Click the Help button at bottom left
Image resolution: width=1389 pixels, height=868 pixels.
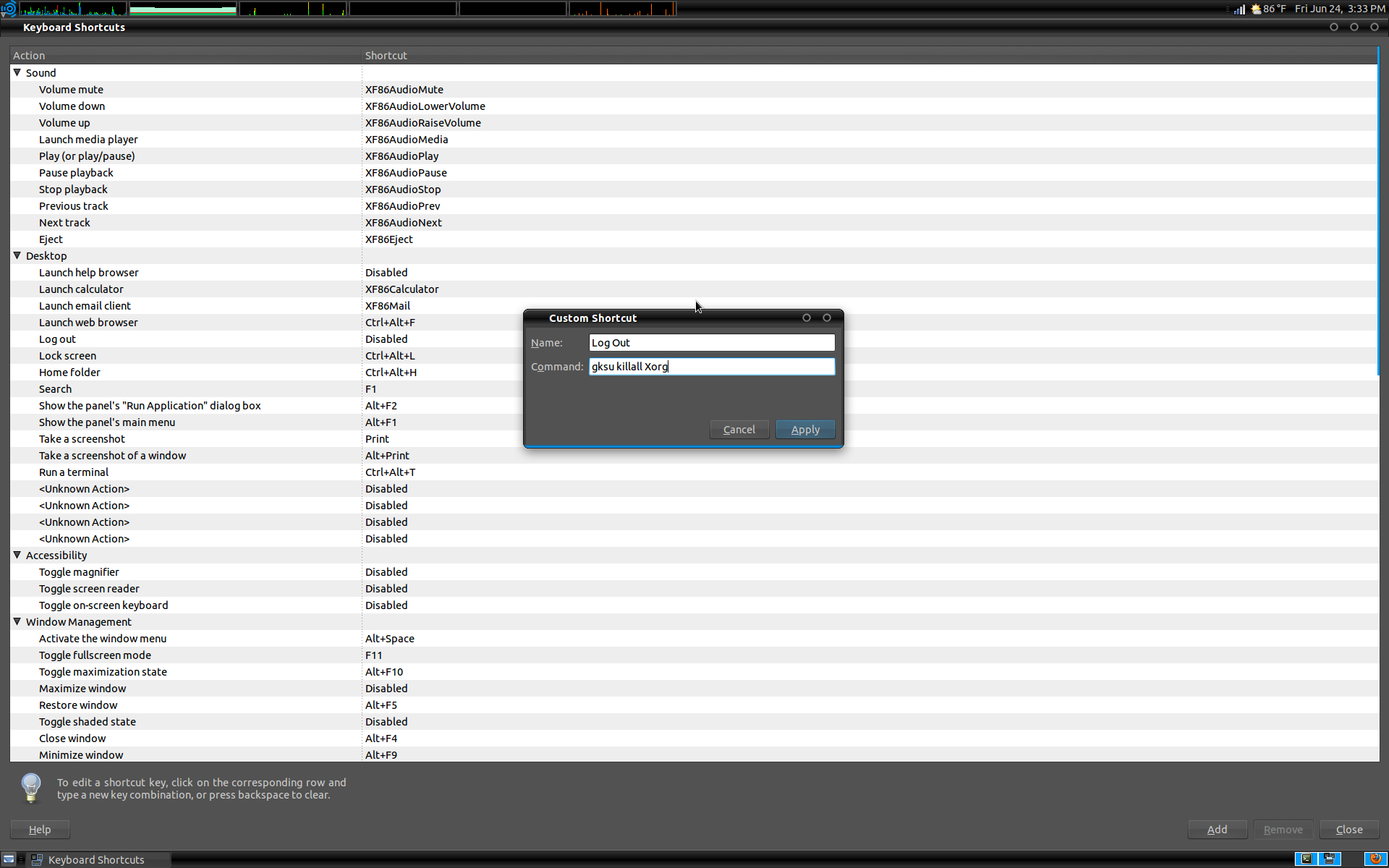click(40, 829)
